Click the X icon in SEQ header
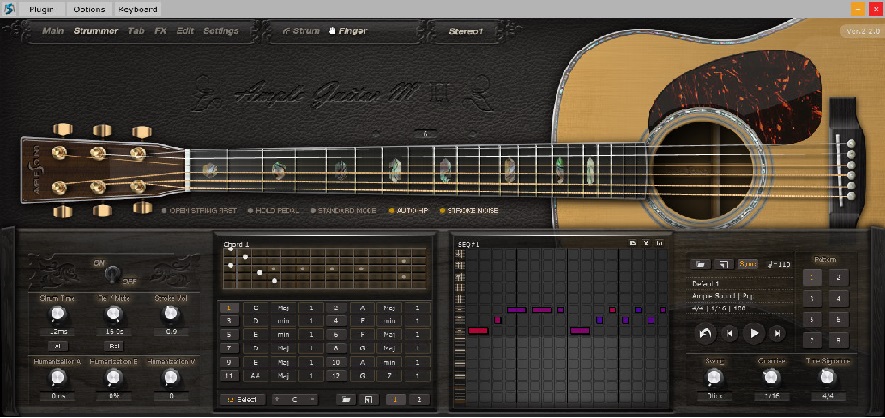Image resolution: width=885 pixels, height=418 pixels. 646,243
